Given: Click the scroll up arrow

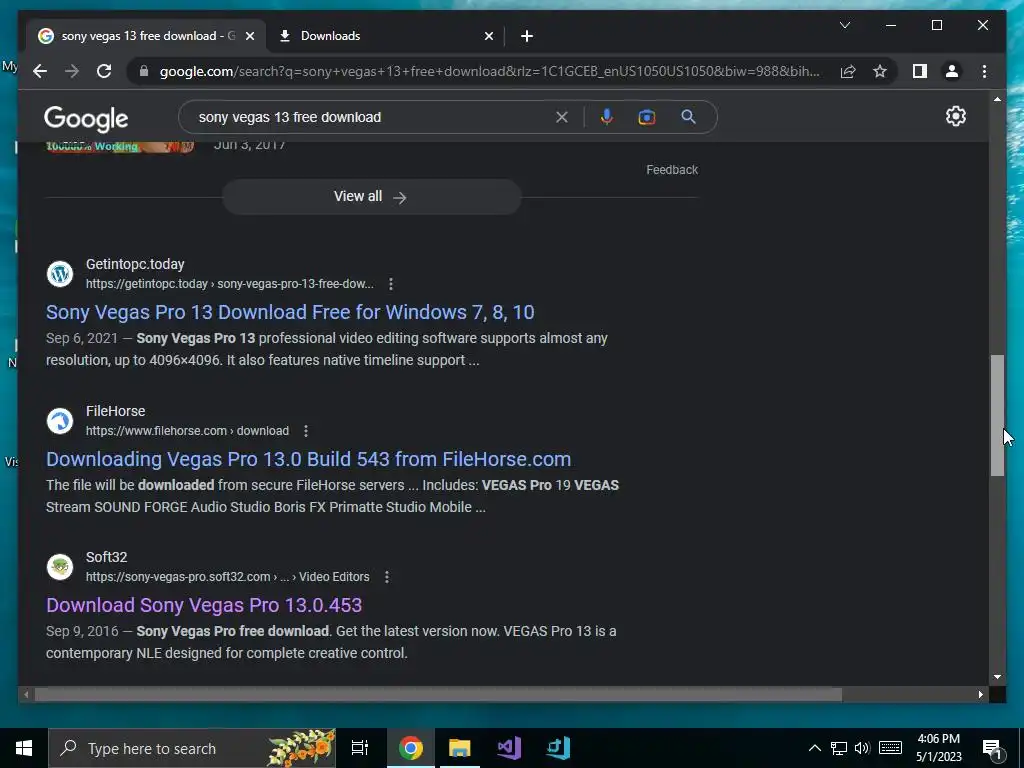Looking at the screenshot, I should 997,99.
